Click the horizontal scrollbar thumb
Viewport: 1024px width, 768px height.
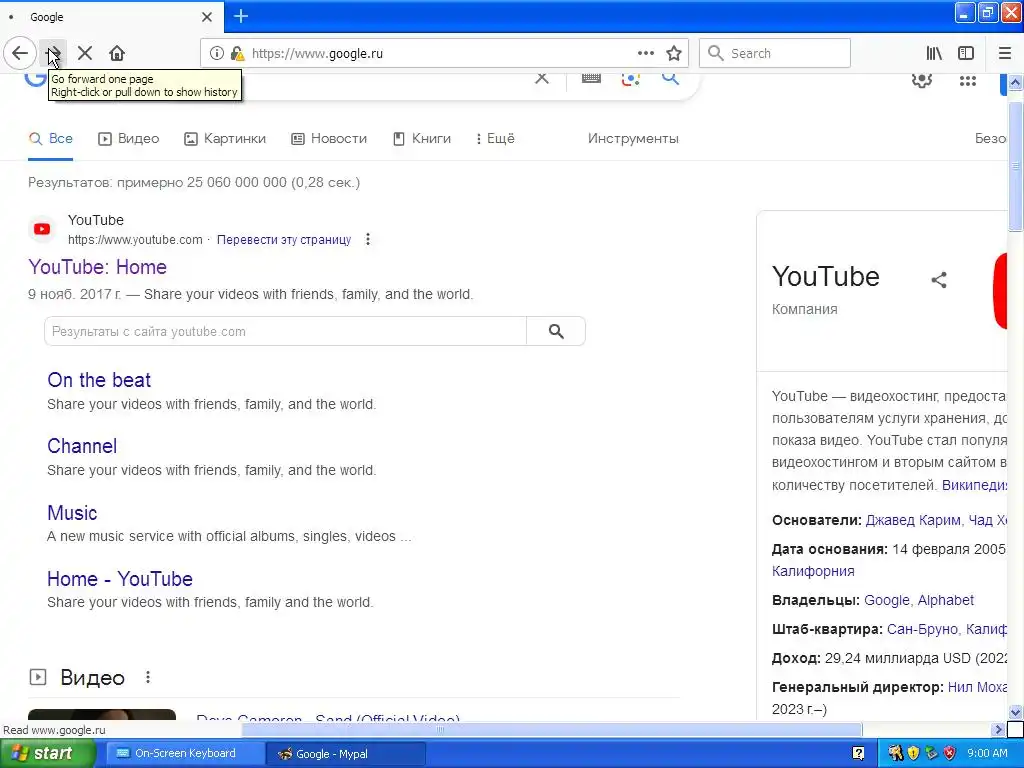552,729
